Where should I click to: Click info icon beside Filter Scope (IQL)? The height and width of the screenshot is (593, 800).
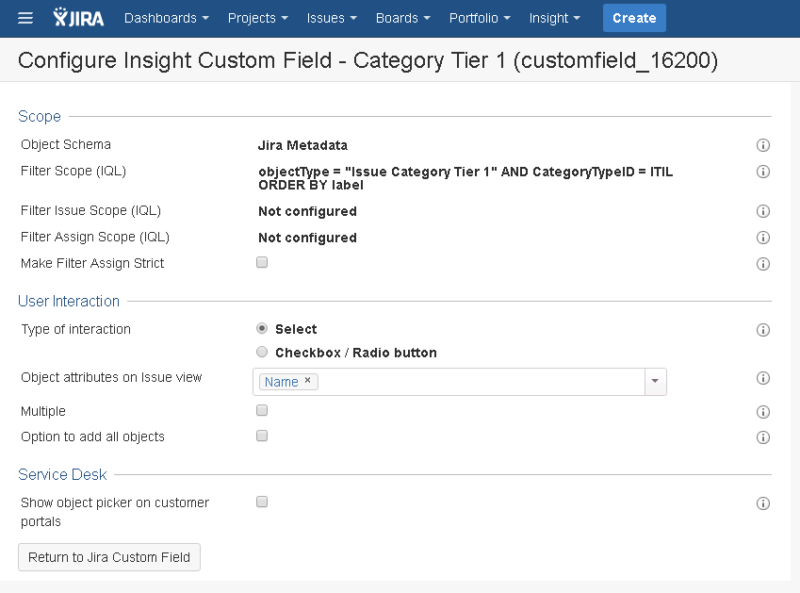pos(763,172)
